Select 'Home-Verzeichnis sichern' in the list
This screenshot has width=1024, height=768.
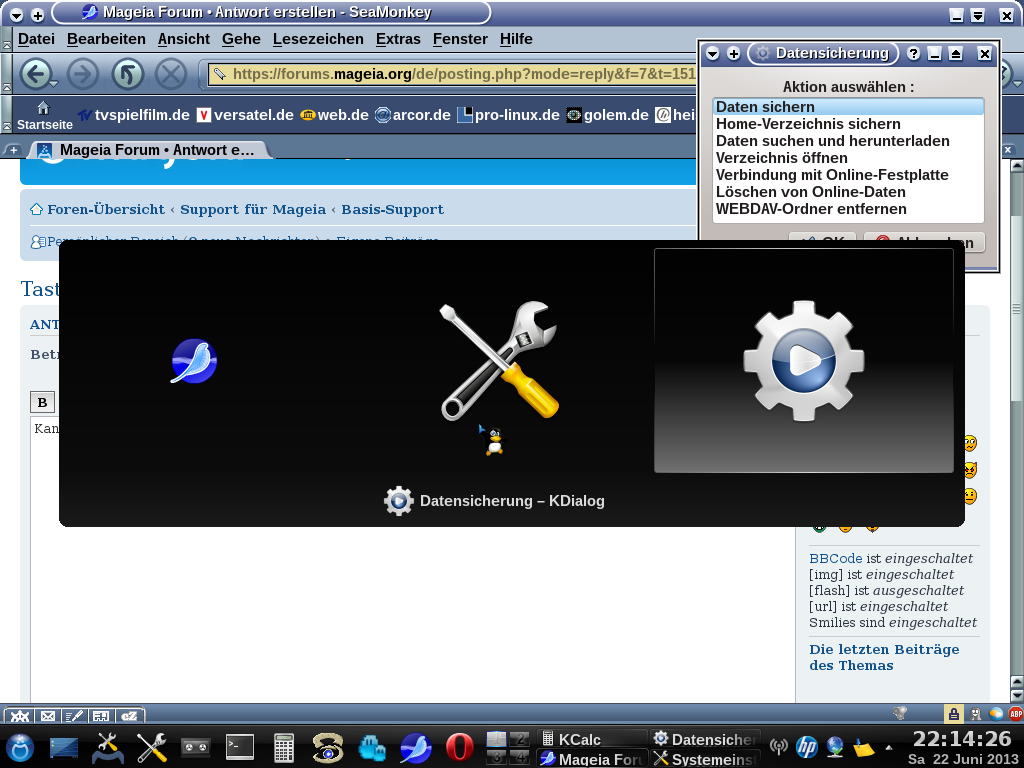pyautogui.click(x=848, y=124)
